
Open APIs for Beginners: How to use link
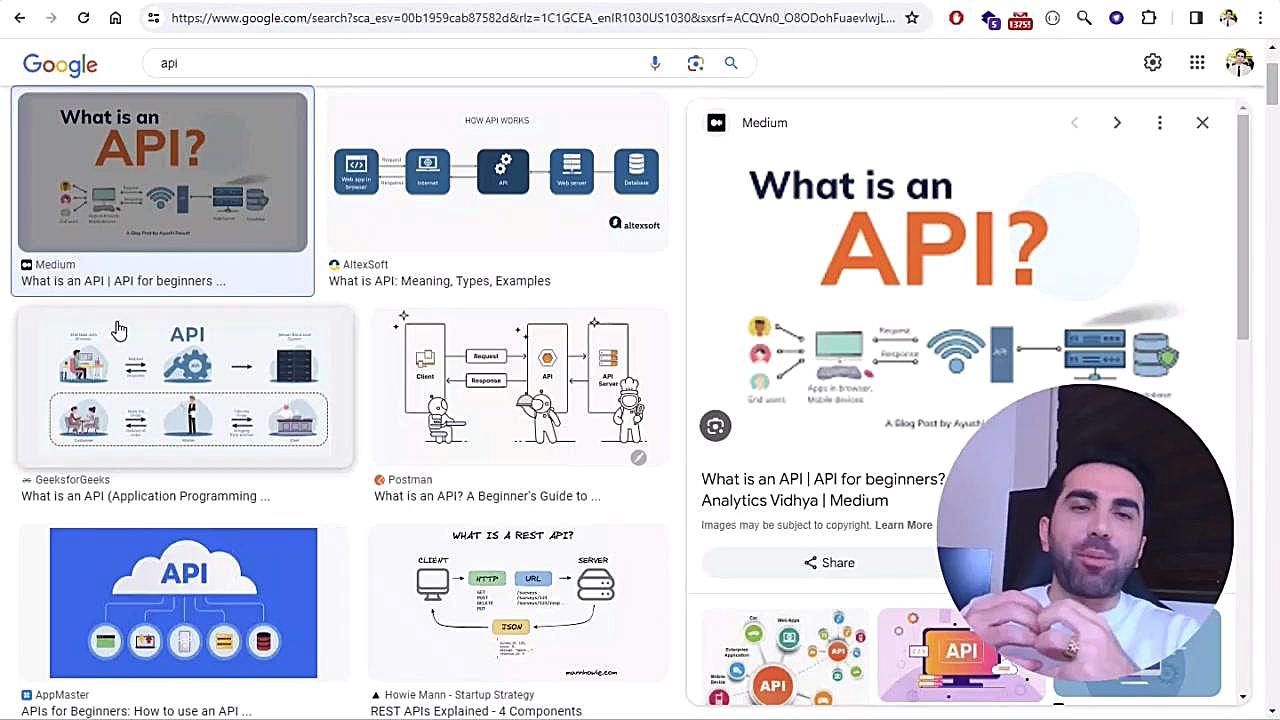136,711
